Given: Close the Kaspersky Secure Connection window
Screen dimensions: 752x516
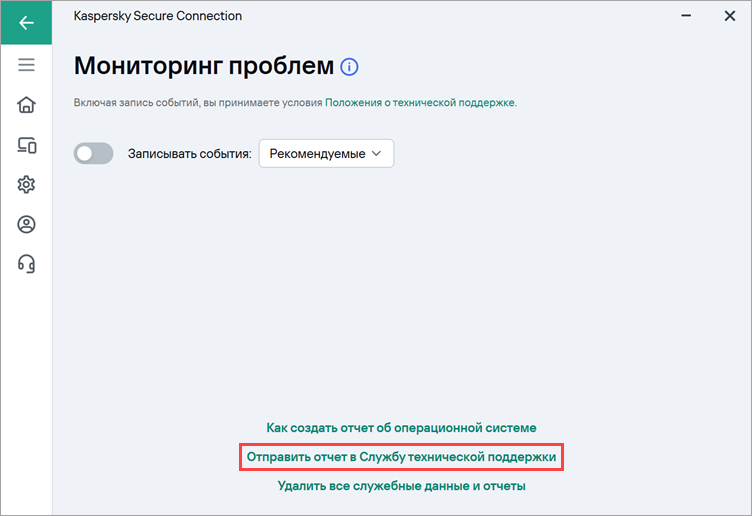Looking at the screenshot, I should point(730,16).
